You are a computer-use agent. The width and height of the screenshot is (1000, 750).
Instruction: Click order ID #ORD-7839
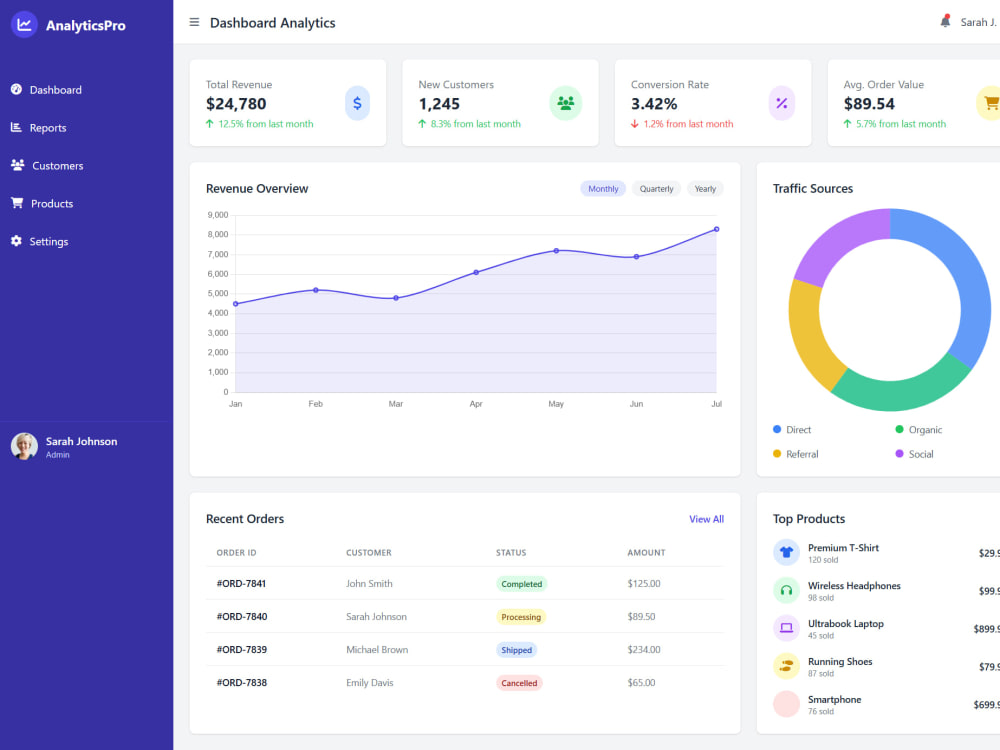coord(242,650)
